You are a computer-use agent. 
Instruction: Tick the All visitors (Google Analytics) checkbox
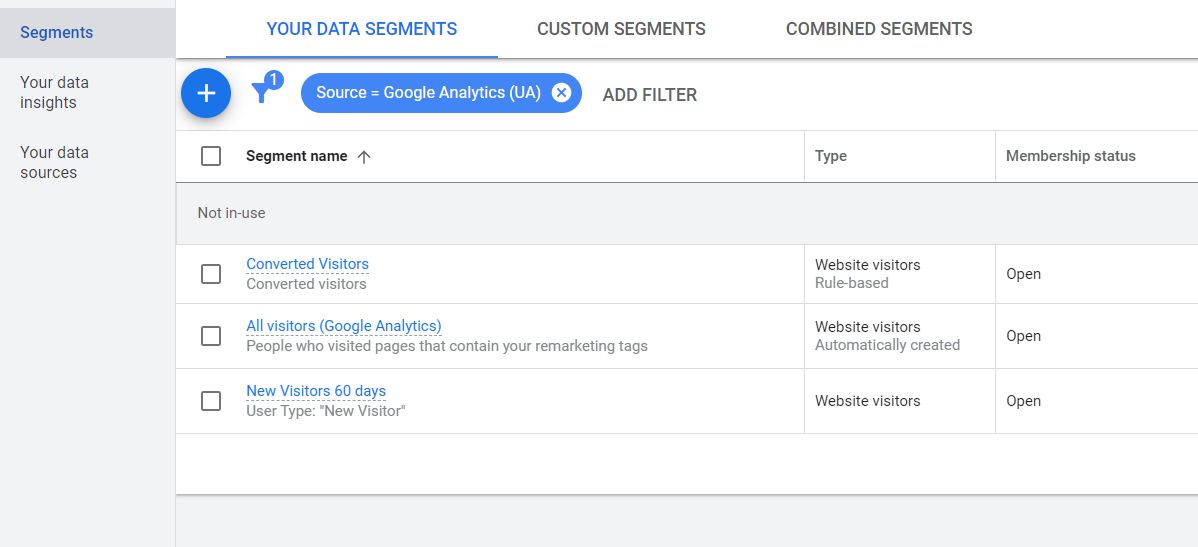point(211,336)
